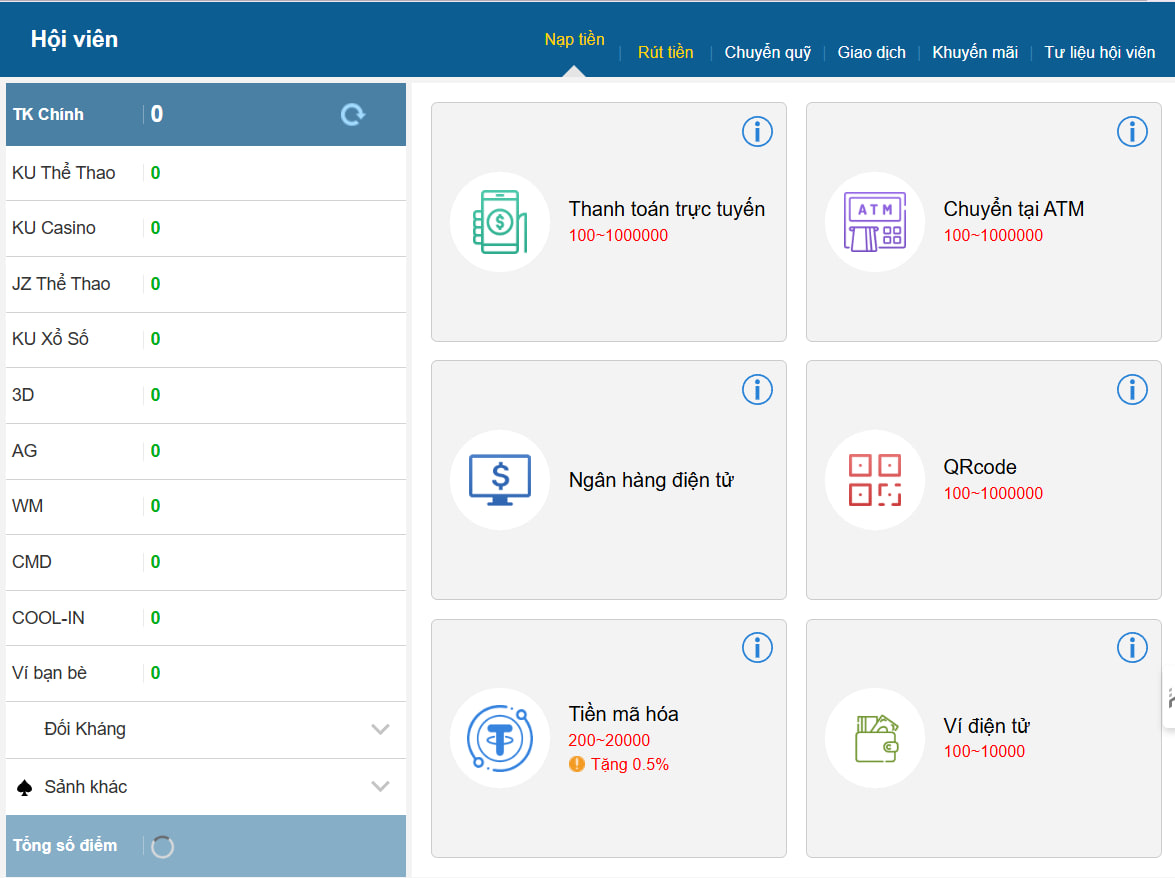
Task: Open info icon on Chuyển tại ATM card
Action: (x=1131, y=131)
